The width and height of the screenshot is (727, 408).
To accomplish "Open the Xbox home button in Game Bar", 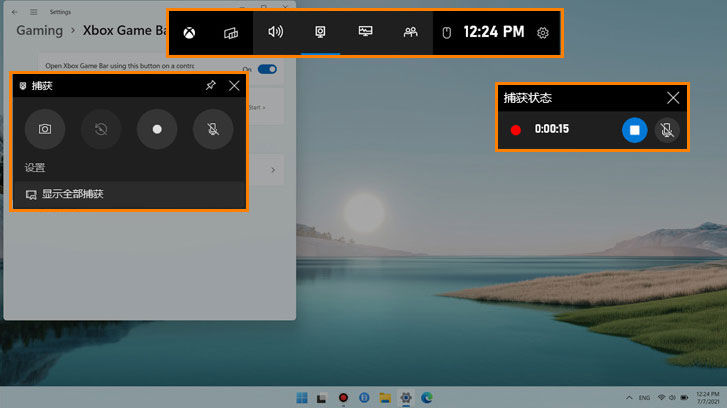I will click(189, 32).
